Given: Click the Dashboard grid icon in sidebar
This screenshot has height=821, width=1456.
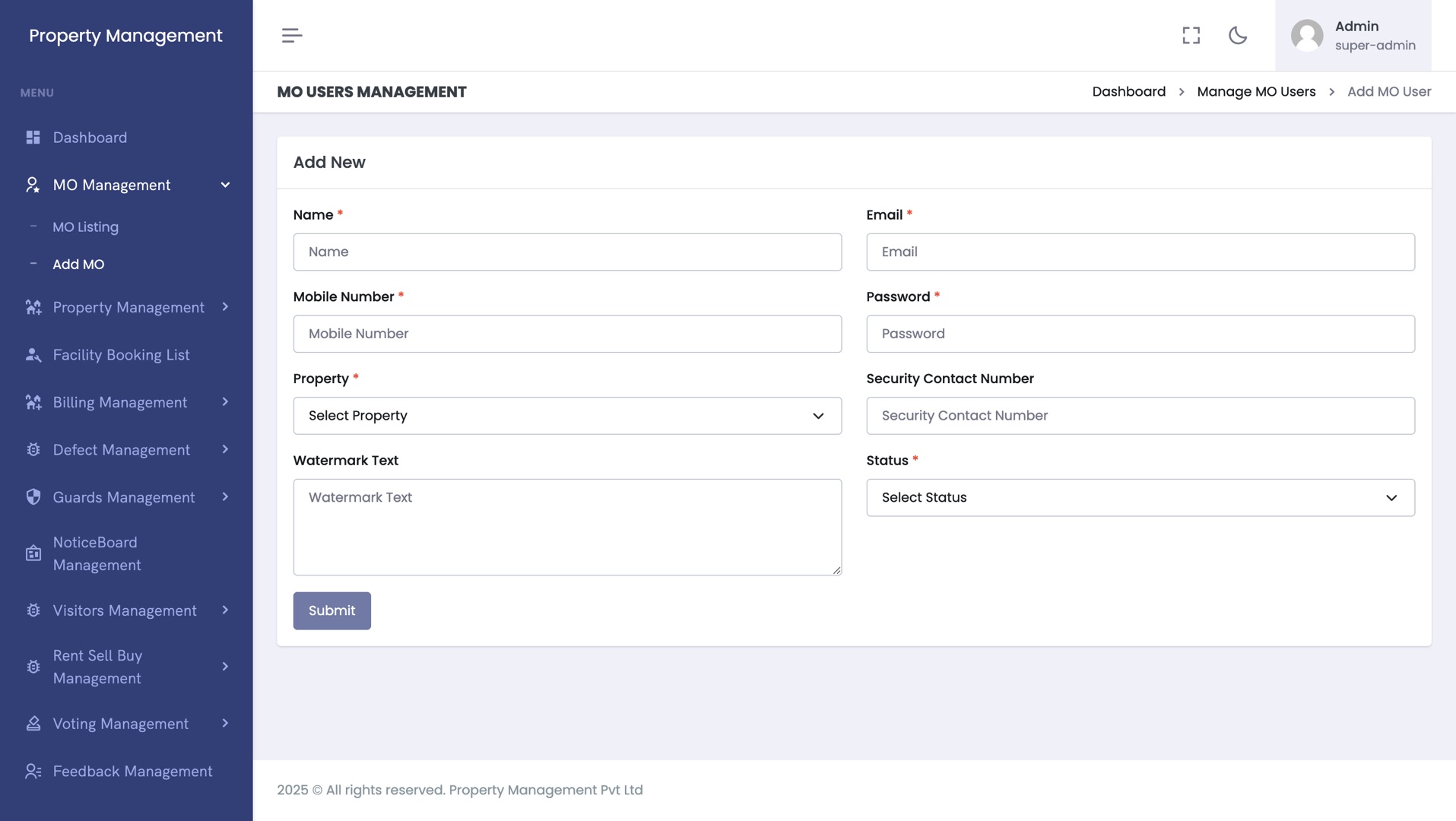Looking at the screenshot, I should [x=33, y=138].
